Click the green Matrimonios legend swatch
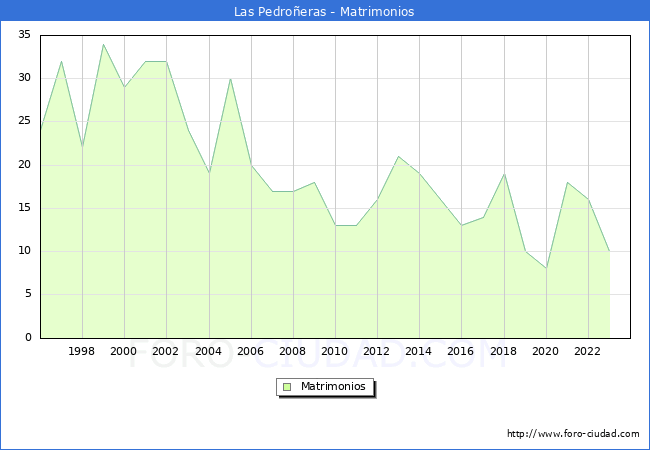This screenshot has width=650, height=450. pos(287,386)
